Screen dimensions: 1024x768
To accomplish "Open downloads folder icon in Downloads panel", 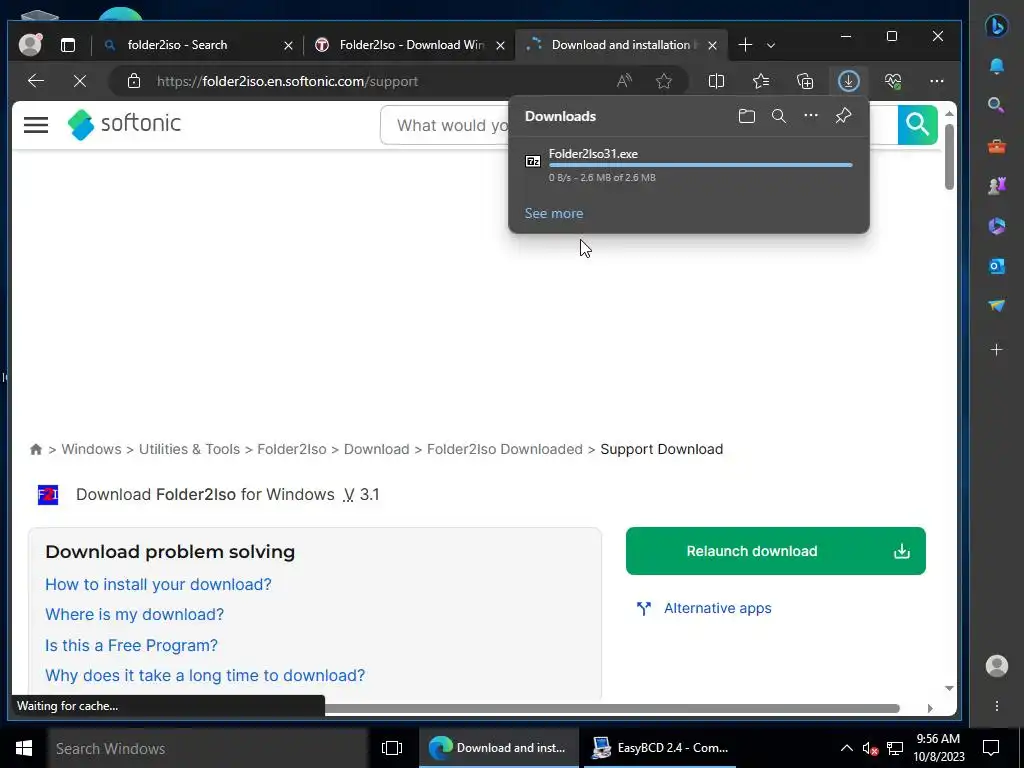I will [x=746, y=116].
